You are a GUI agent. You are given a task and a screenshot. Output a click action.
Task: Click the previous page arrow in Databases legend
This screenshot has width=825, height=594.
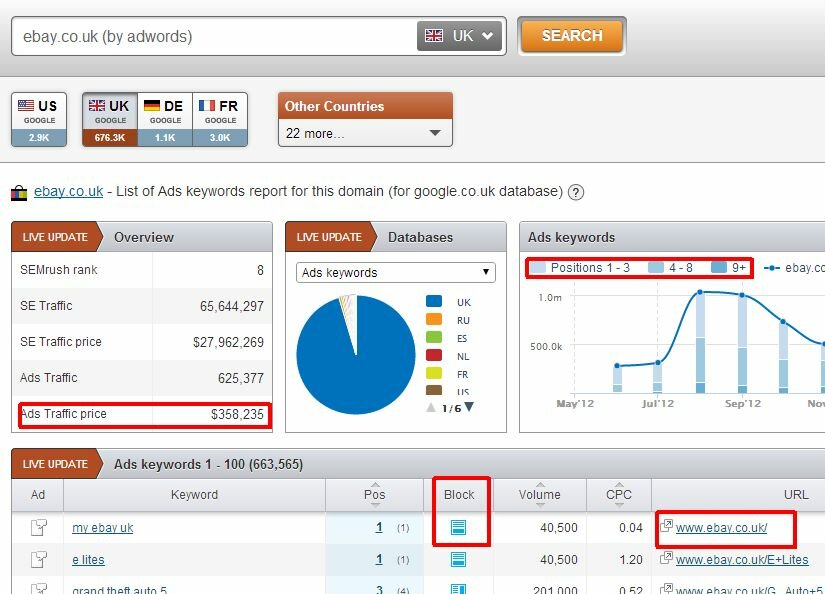(431, 407)
